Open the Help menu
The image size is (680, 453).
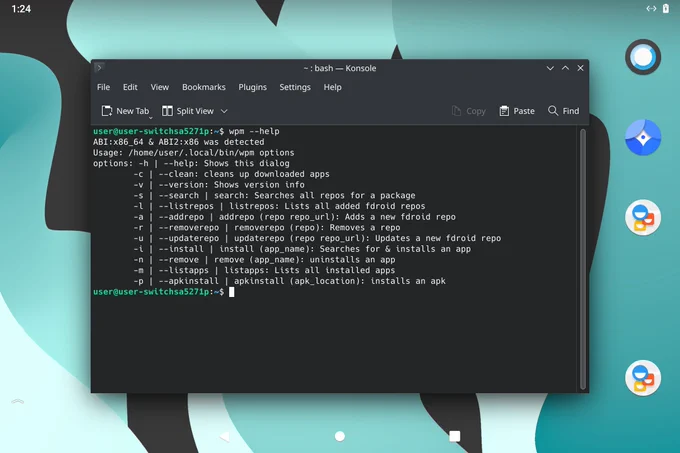click(332, 87)
